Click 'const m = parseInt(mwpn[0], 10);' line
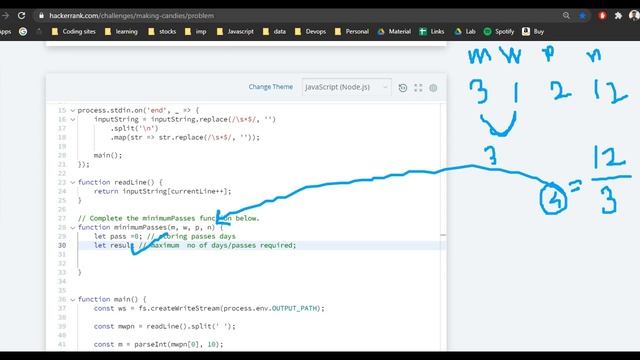 pos(158,344)
